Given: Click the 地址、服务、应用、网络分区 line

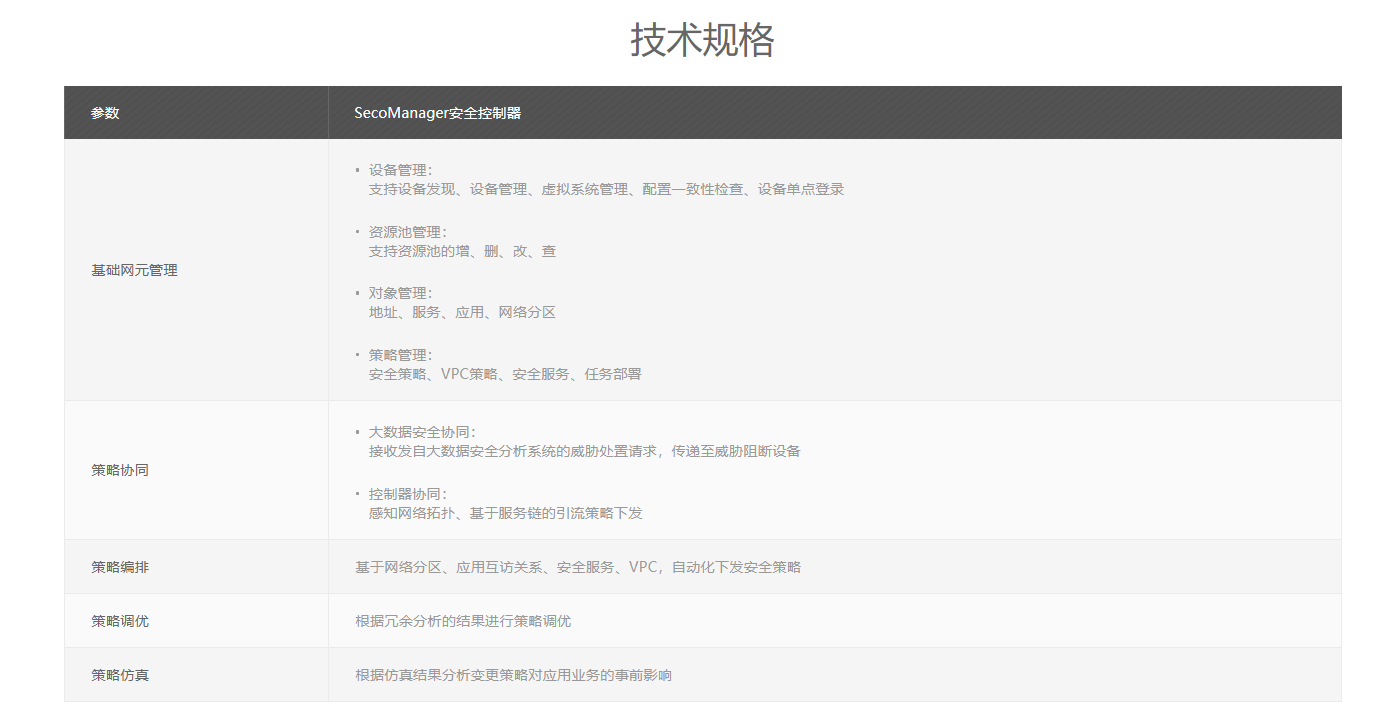Looking at the screenshot, I should tap(462, 312).
